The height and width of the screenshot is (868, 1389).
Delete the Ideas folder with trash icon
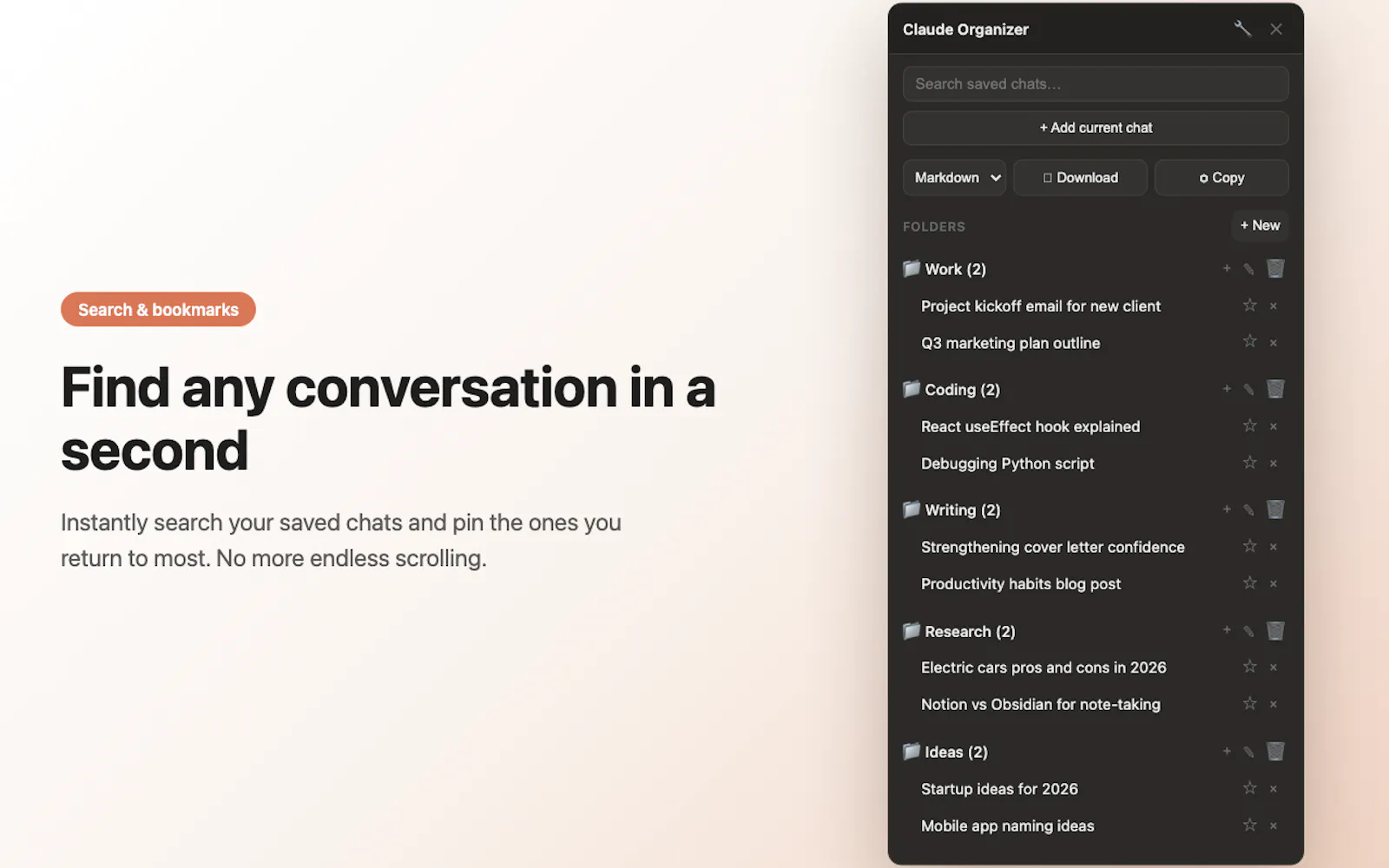pos(1275,751)
